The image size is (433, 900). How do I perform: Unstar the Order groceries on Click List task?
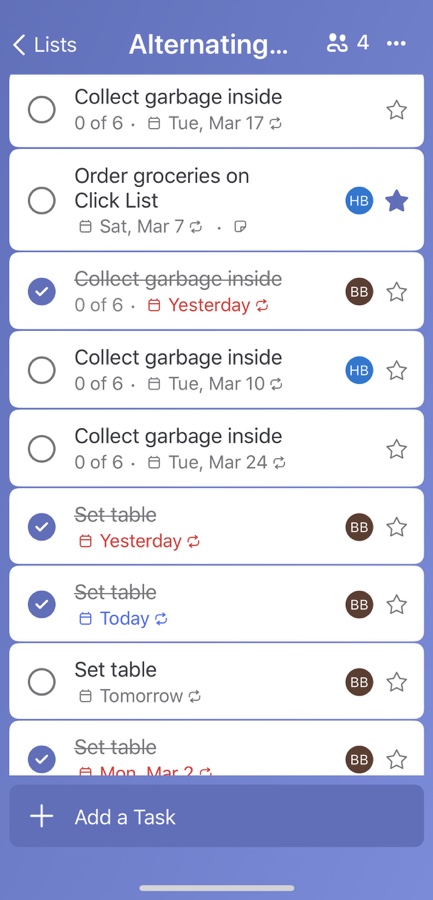point(396,201)
